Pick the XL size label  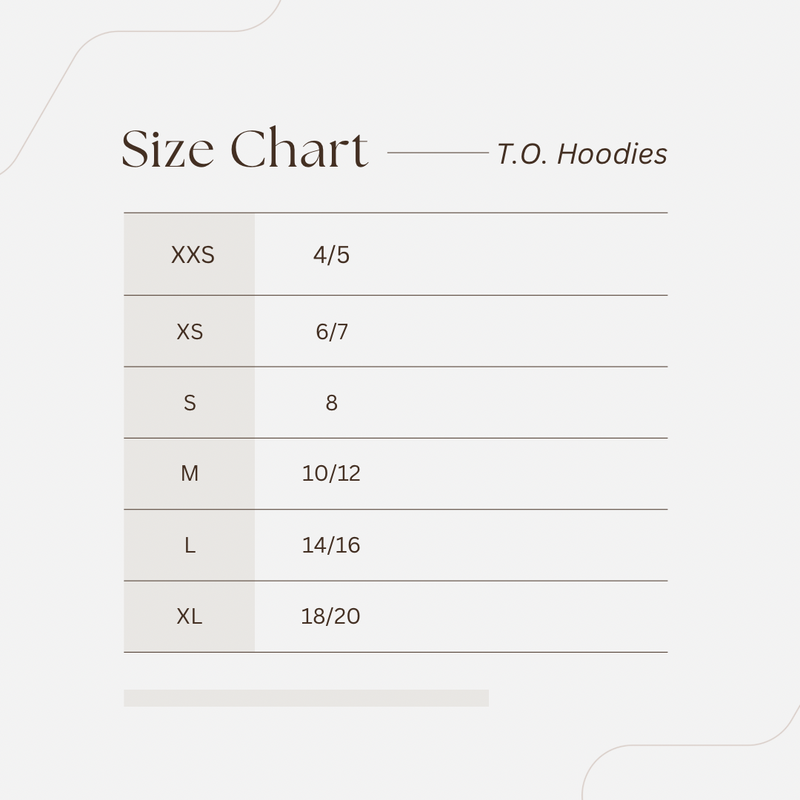click(x=189, y=617)
